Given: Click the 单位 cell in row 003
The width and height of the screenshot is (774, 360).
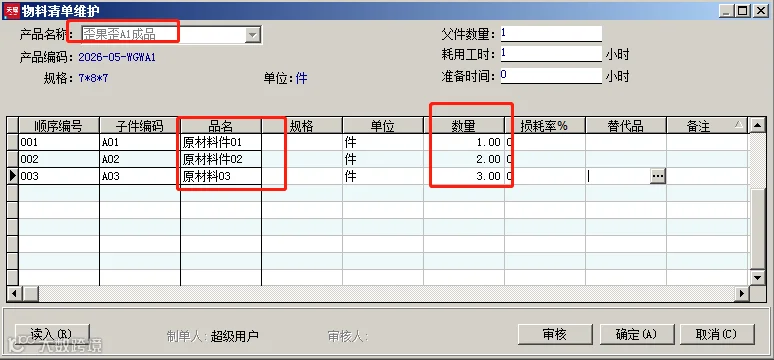Looking at the screenshot, I should pyautogui.click(x=383, y=176).
